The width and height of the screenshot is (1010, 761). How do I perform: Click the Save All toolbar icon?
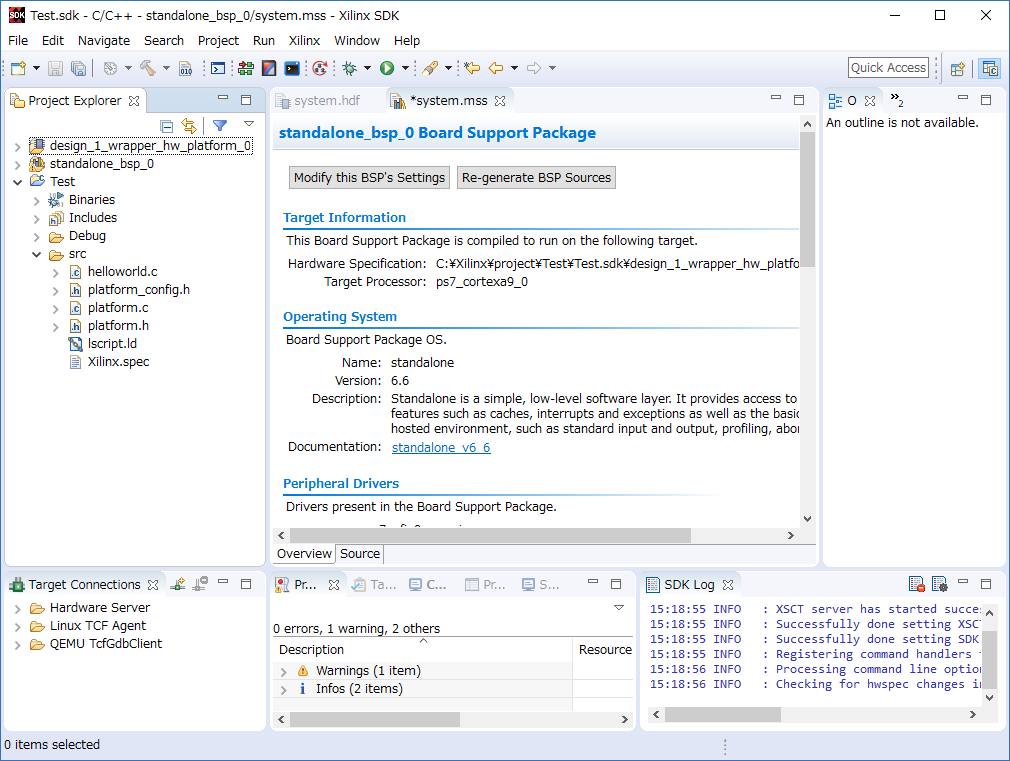(x=79, y=68)
